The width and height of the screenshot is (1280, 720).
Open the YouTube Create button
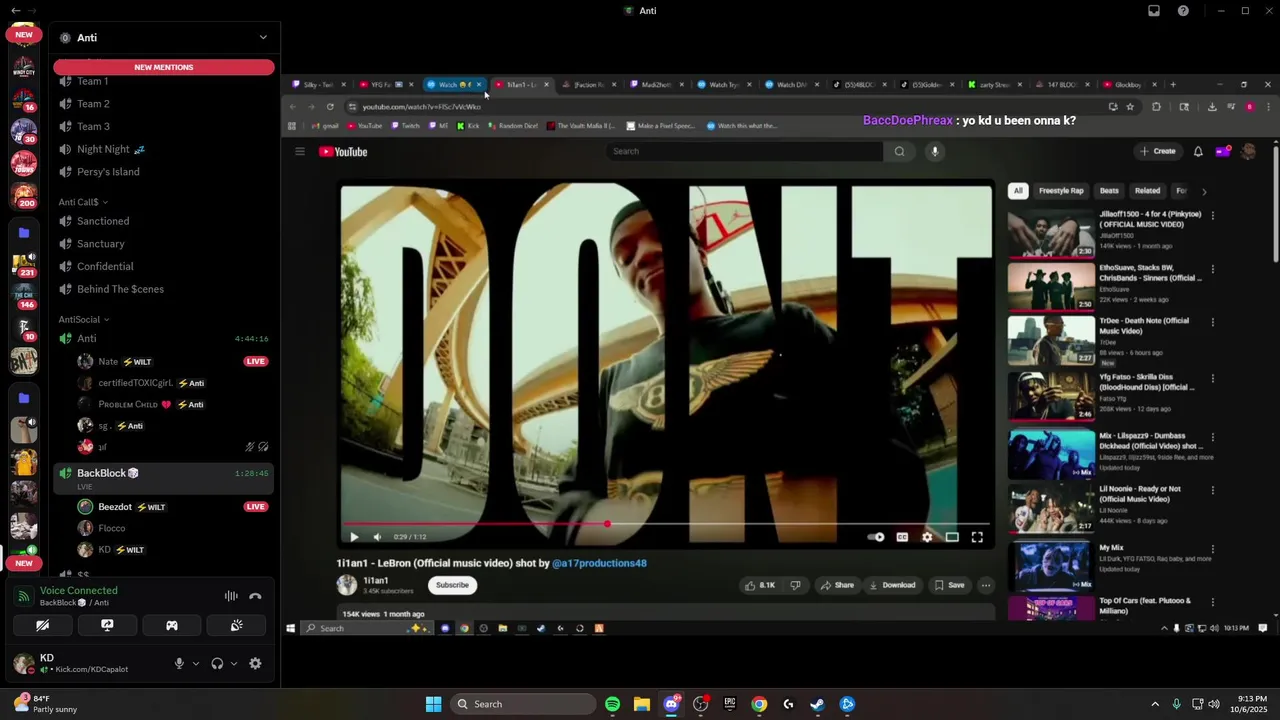[x=1157, y=151]
